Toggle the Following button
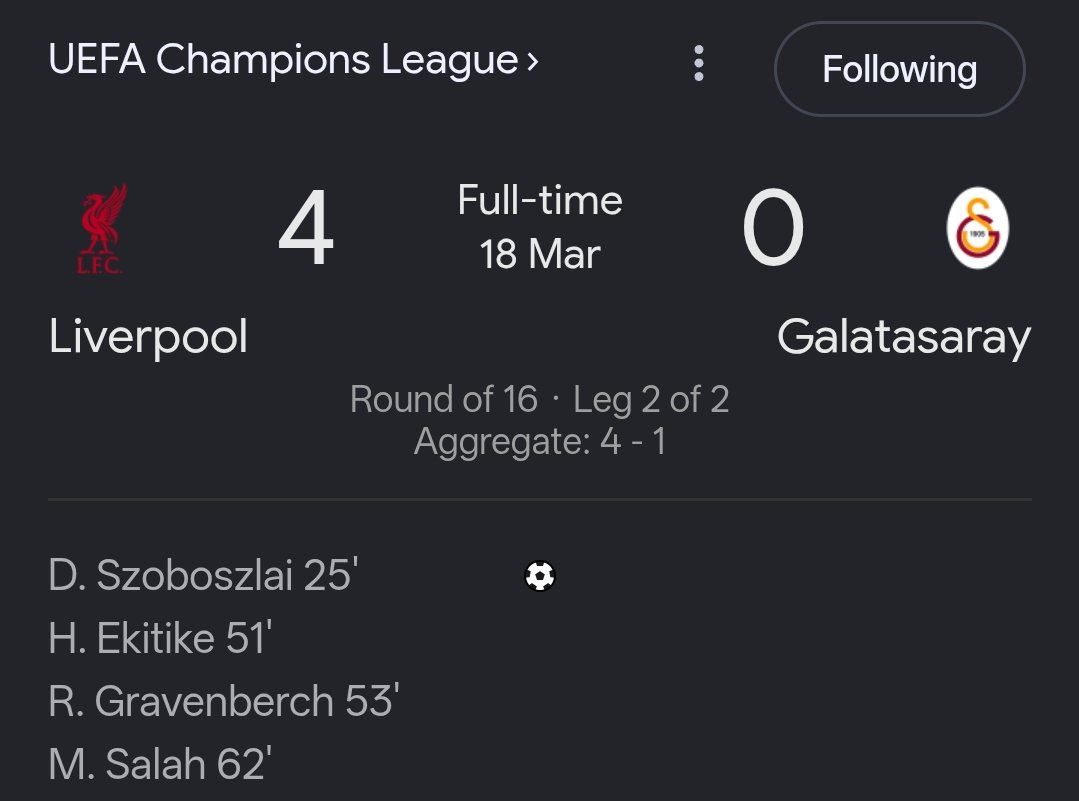This screenshot has width=1079, height=801. (899, 69)
